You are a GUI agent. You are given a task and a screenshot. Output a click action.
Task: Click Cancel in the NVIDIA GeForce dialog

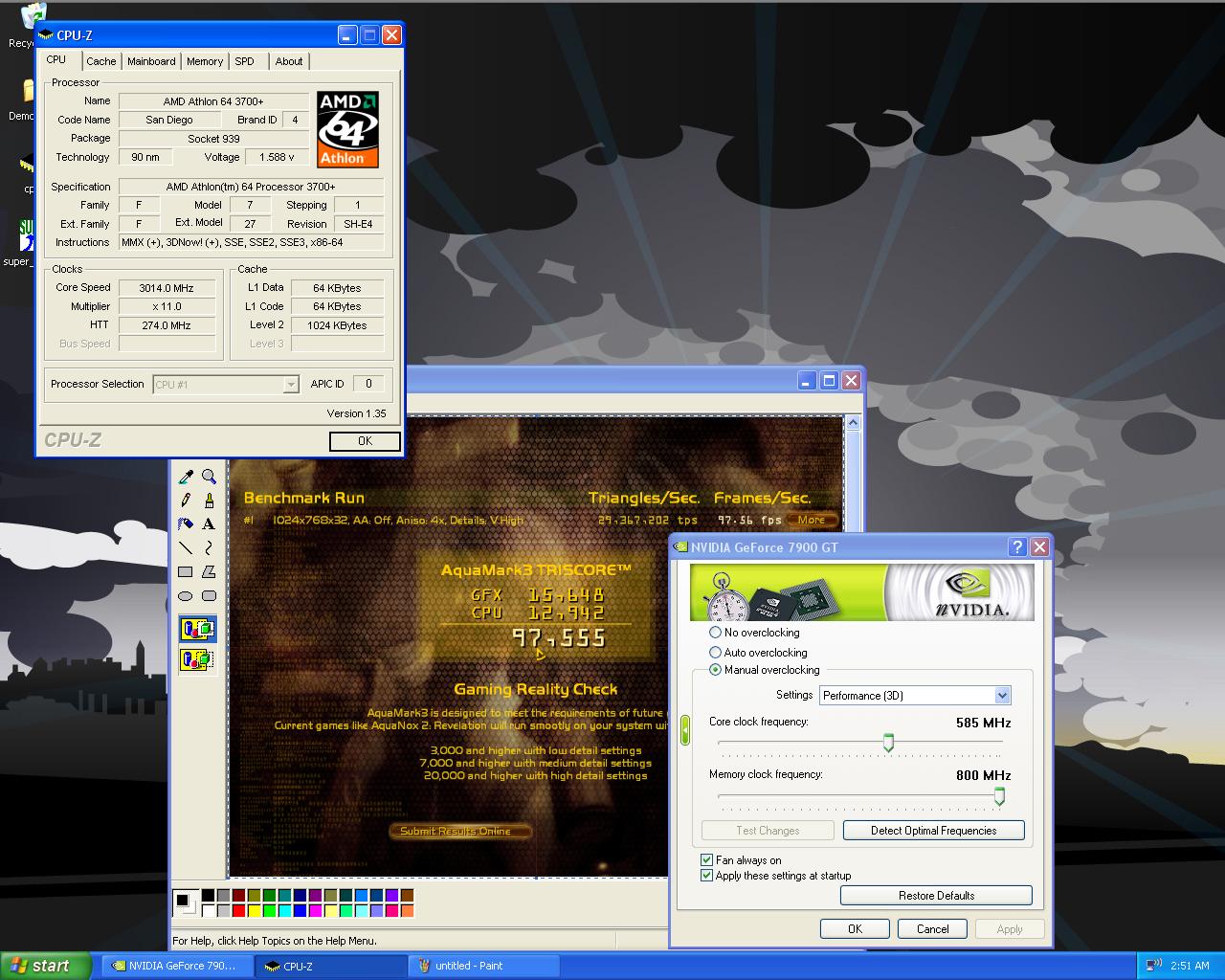click(x=932, y=929)
